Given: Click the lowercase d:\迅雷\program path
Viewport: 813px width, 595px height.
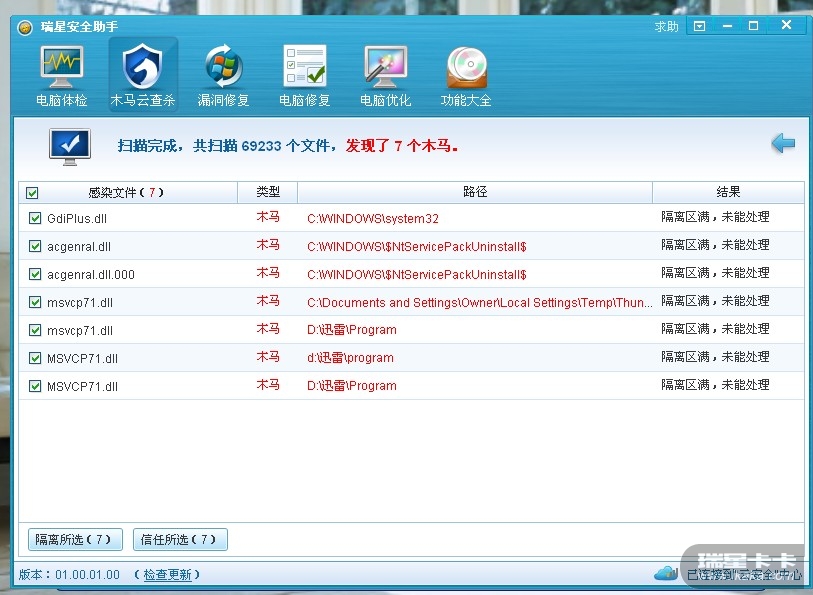Looking at the screenshot, I should click(x=351, y=358).
